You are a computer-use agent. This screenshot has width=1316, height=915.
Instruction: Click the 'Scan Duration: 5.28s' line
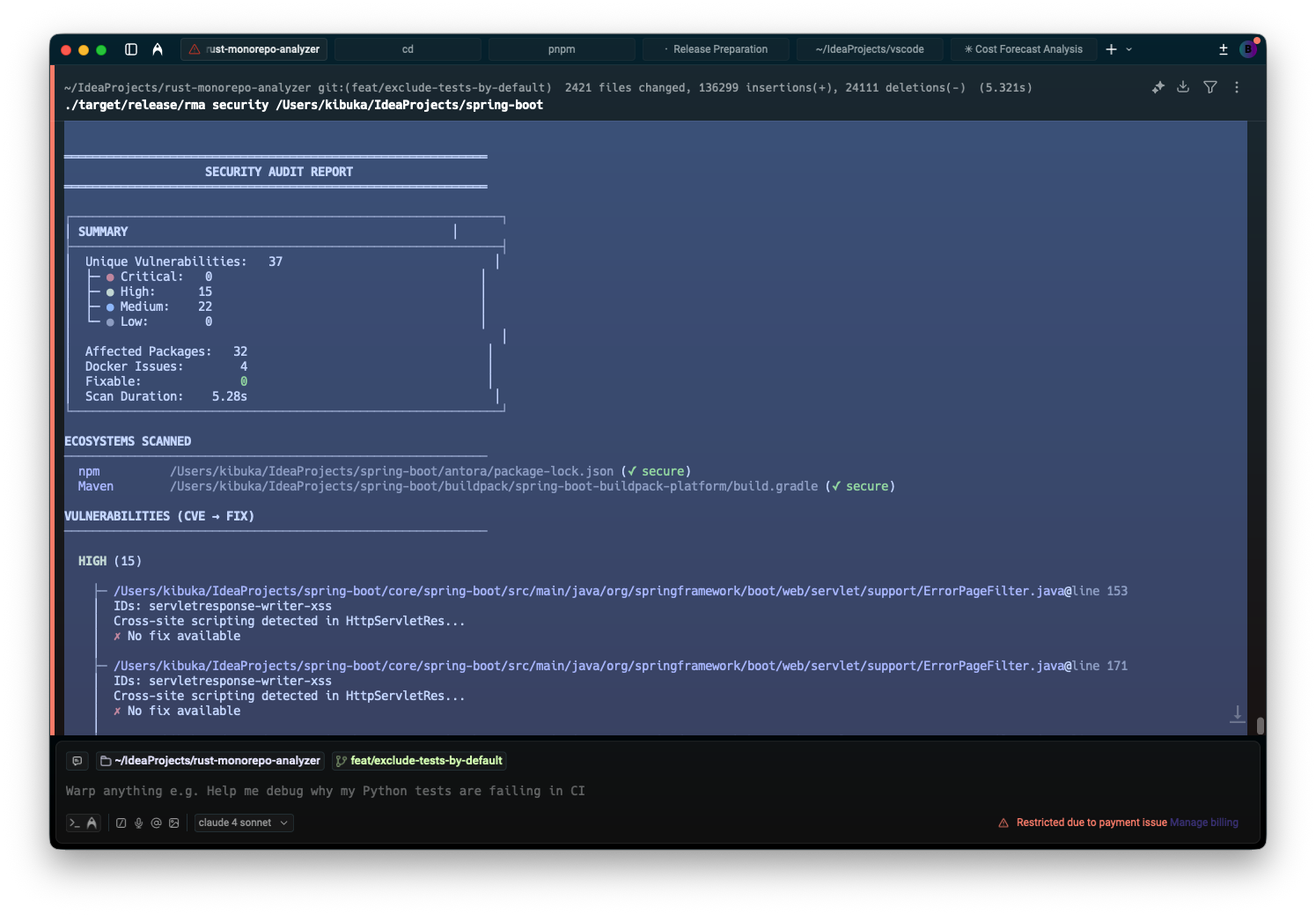coord(166,396)
